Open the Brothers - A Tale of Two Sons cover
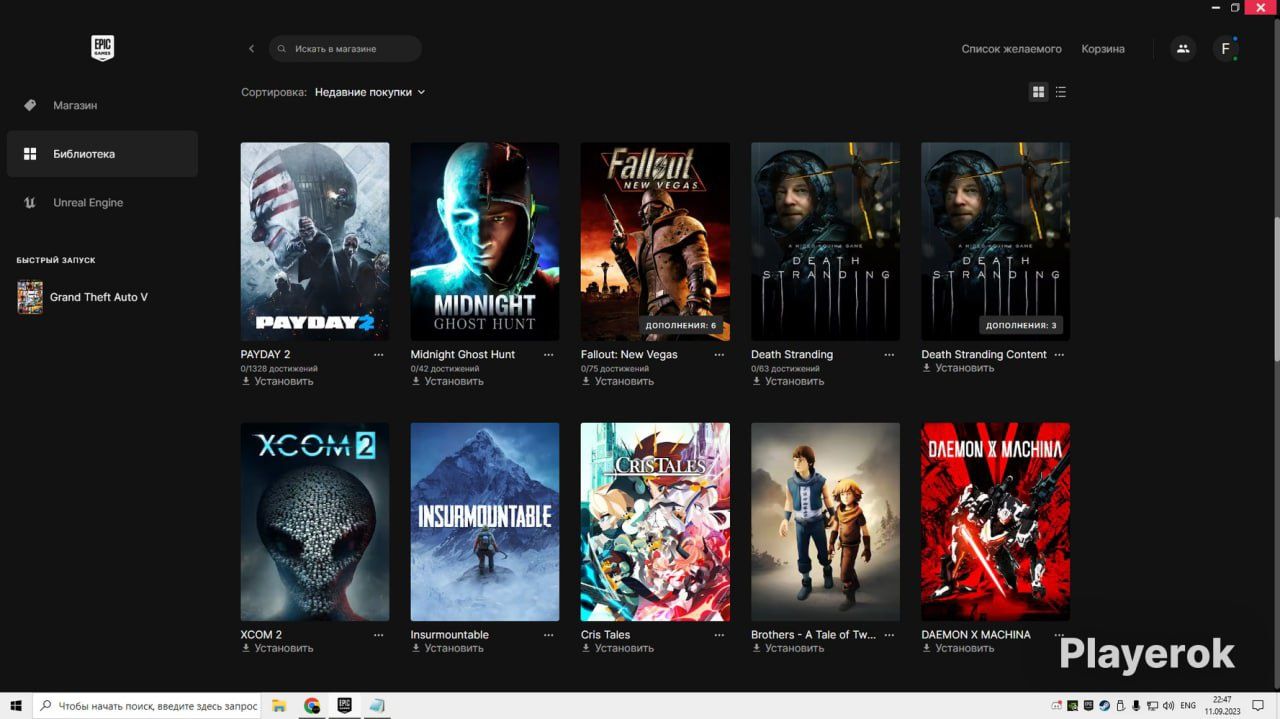Screen dimensions: 1280x719 click(825, 522)
